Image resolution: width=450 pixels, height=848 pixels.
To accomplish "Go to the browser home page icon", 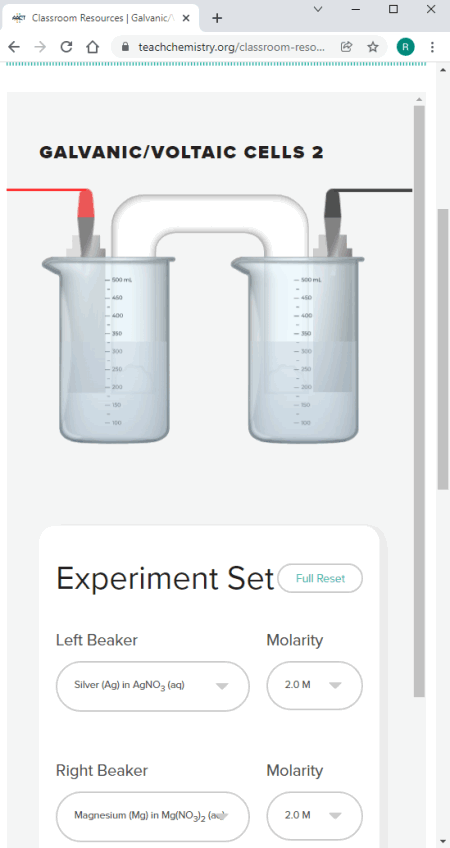I will click(x=92, y=47).
